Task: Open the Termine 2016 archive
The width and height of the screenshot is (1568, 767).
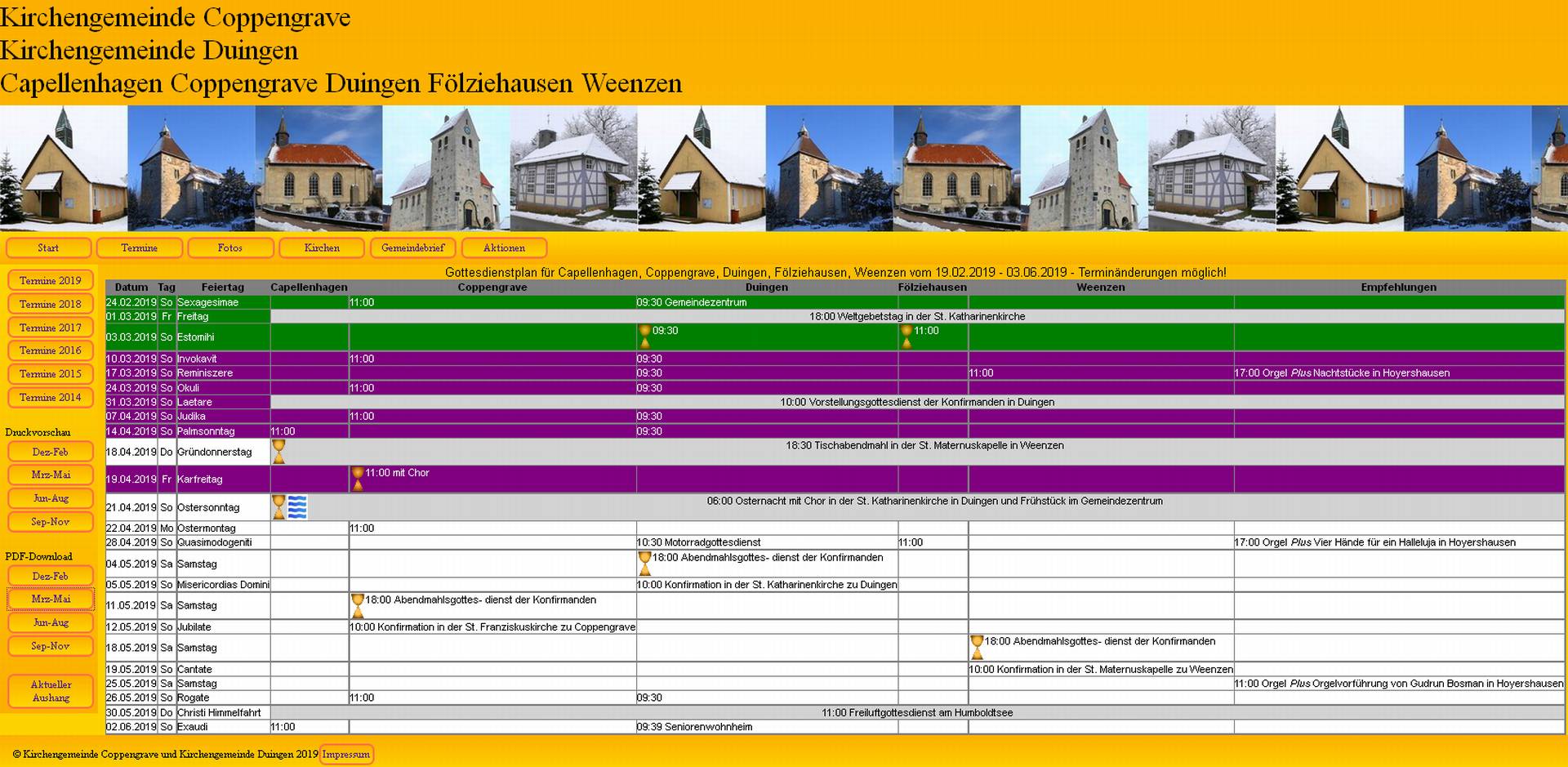Action: [49, 350]
